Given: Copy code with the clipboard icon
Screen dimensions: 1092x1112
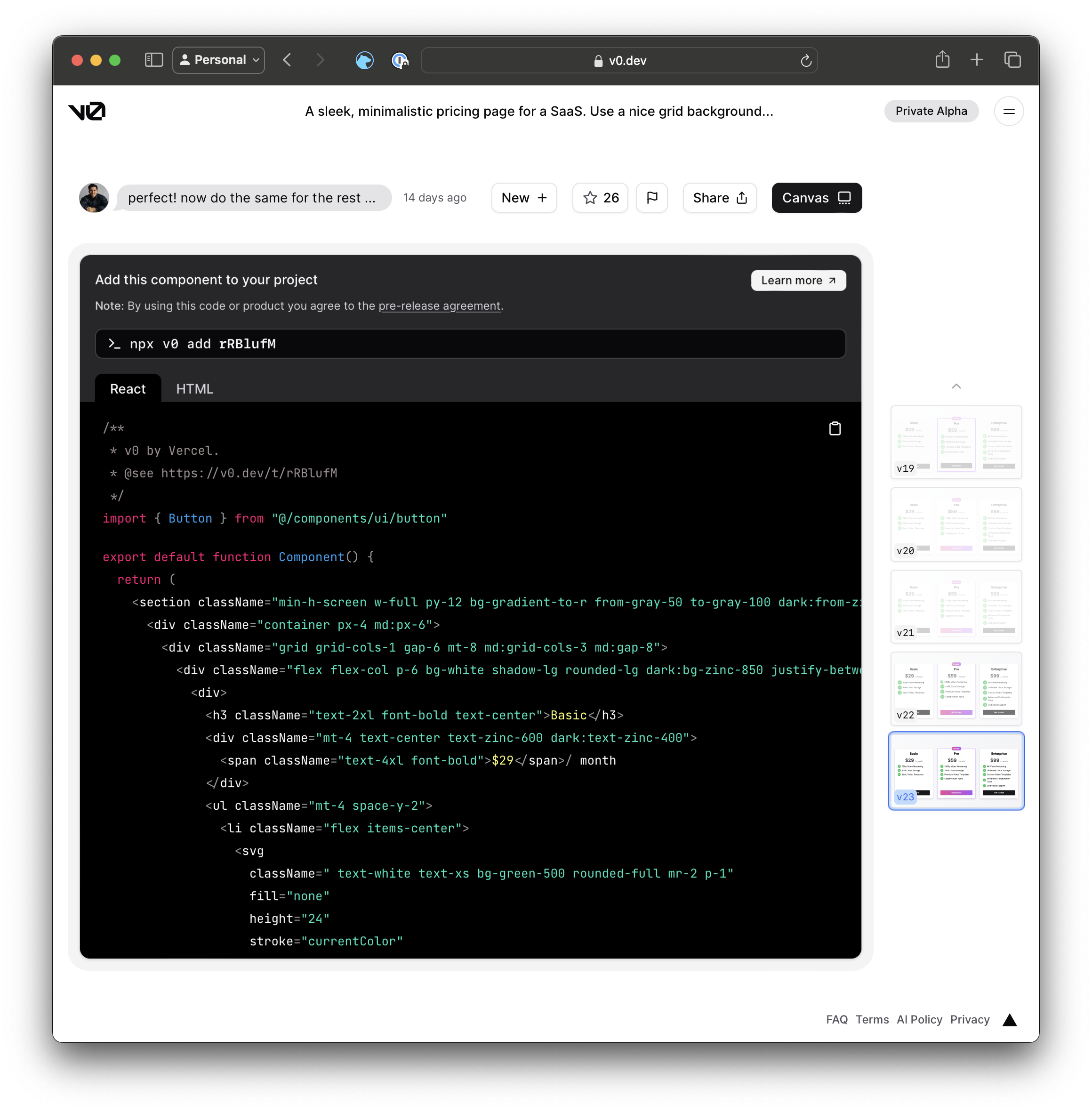Looking at the screenshot, I should pyautogui.click(x=835, y=428).
